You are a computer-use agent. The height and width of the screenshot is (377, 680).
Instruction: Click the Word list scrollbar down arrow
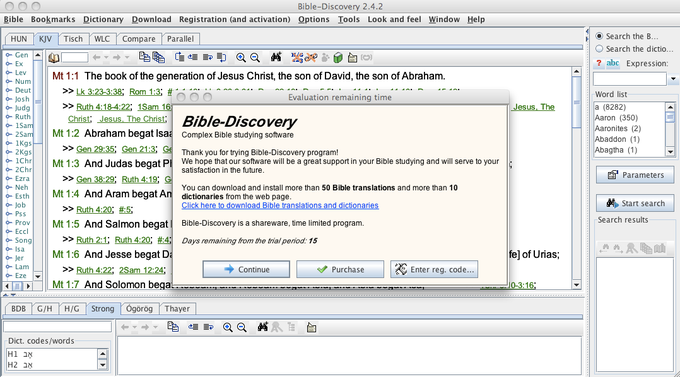point(670,151)
